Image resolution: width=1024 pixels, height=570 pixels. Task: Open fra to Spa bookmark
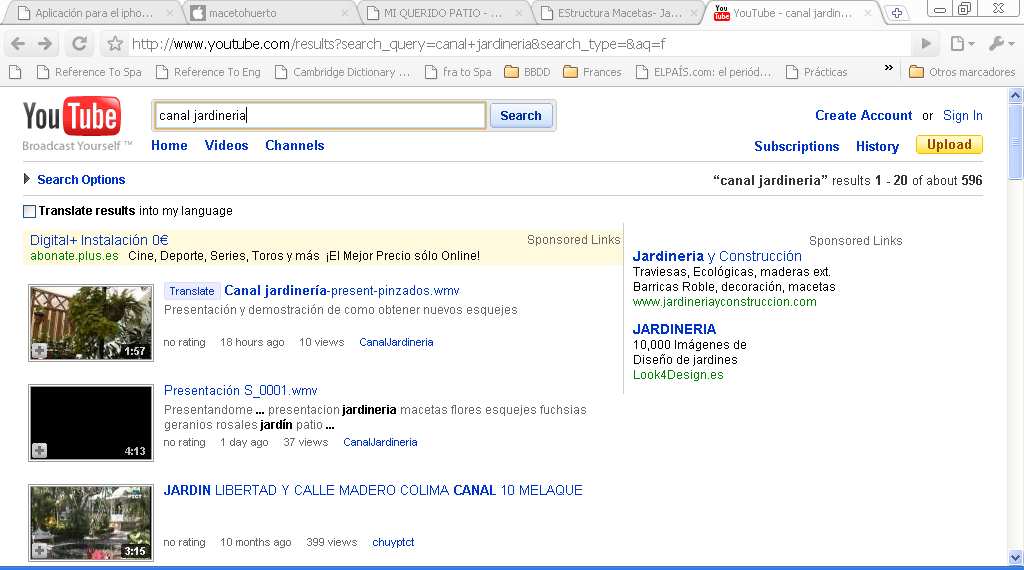pos(458,72)
